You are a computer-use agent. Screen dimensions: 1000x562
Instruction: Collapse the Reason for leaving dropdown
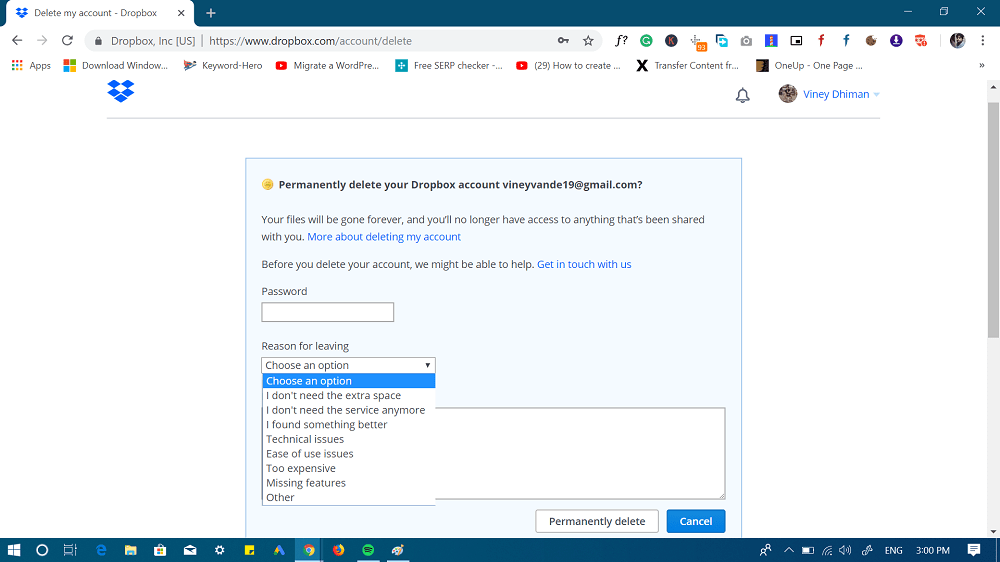(x=348, y=365)
